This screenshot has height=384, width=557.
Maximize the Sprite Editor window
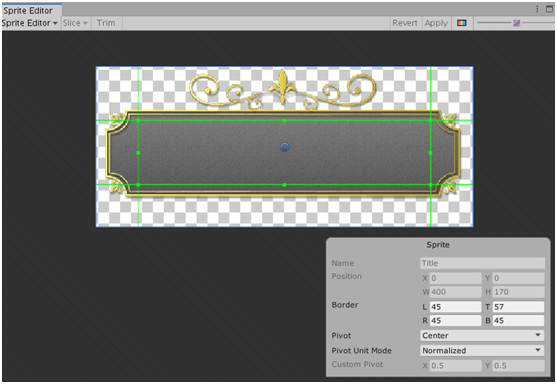click(549, 9)
